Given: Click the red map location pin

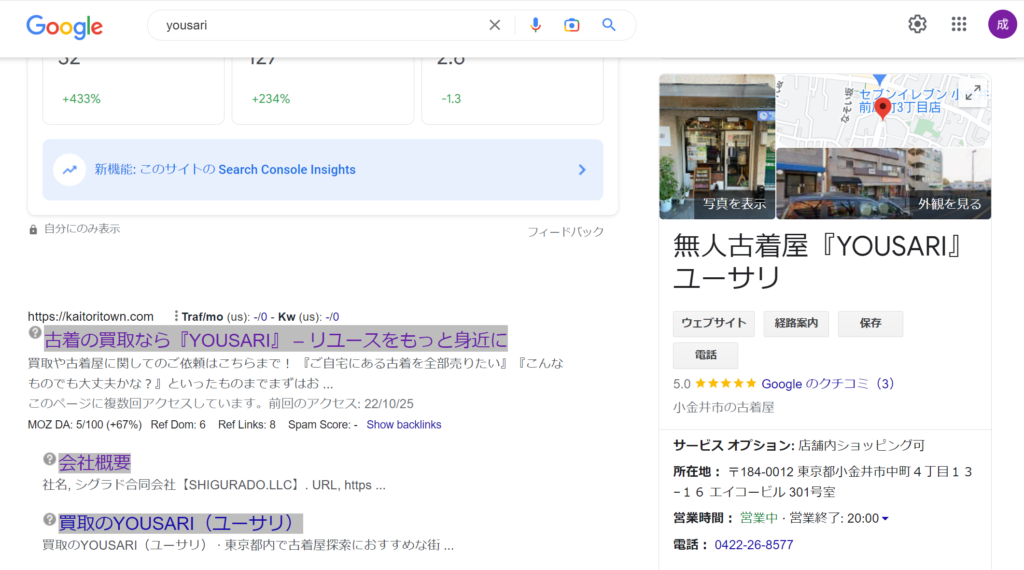Looking at the screenshot, I should pyautogui.click(x=882, y=108).
